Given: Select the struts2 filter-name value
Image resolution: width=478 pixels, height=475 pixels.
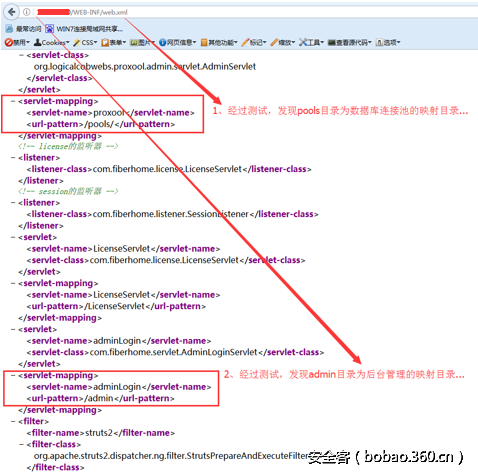Looking at the screenshot, I should (x=99, y=433).
